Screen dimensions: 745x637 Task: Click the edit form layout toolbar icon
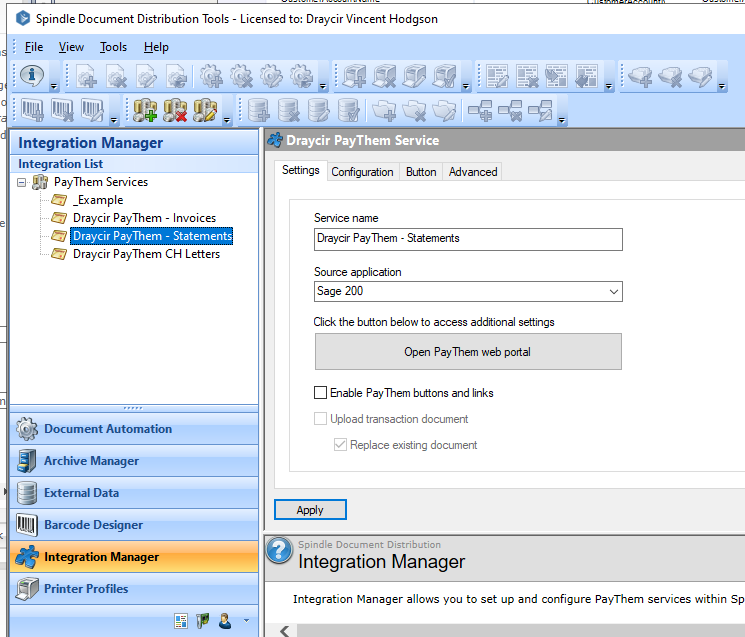pyautogui.click(x=497, y=76)
